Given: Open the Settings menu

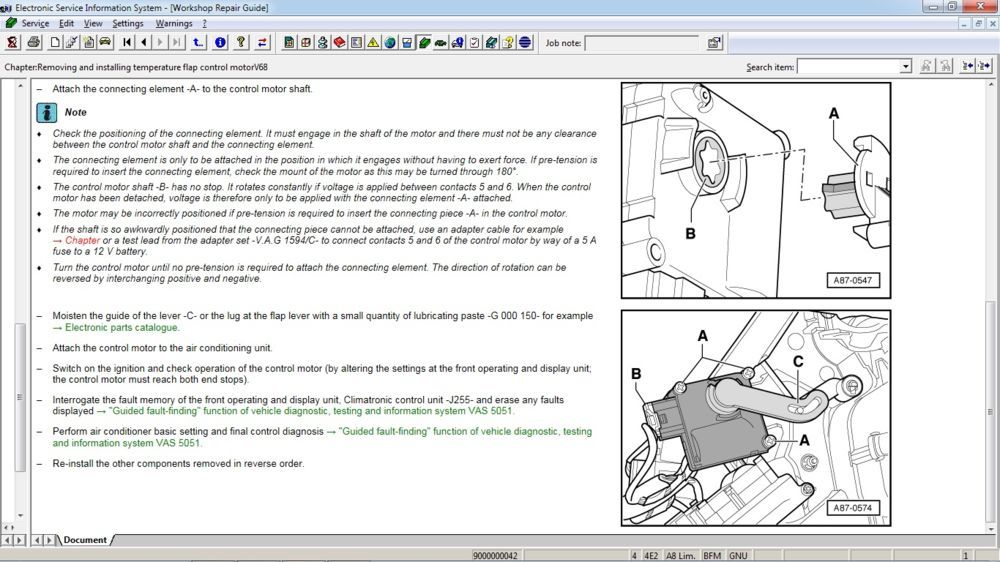Looking at the screenshot, I should click(128, 23).
